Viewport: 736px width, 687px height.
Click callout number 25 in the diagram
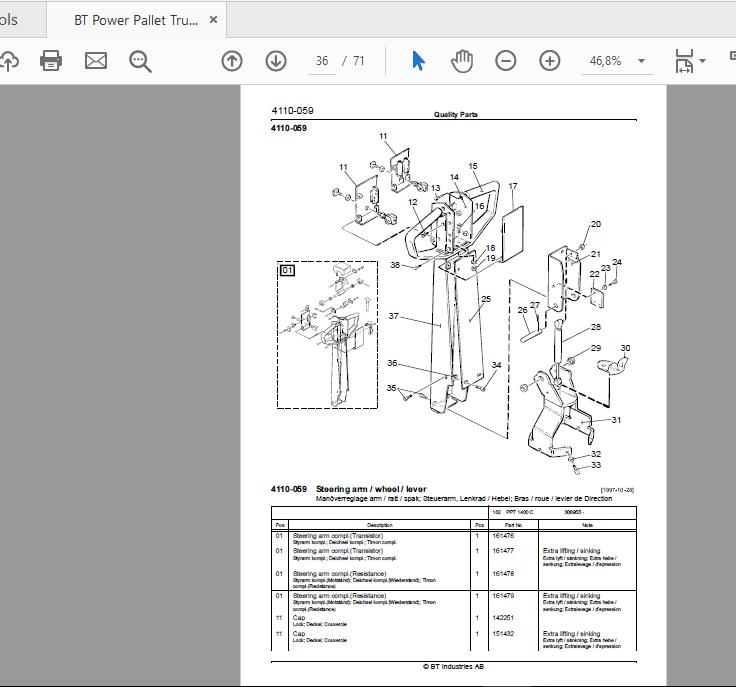click(x=486, y=299)
